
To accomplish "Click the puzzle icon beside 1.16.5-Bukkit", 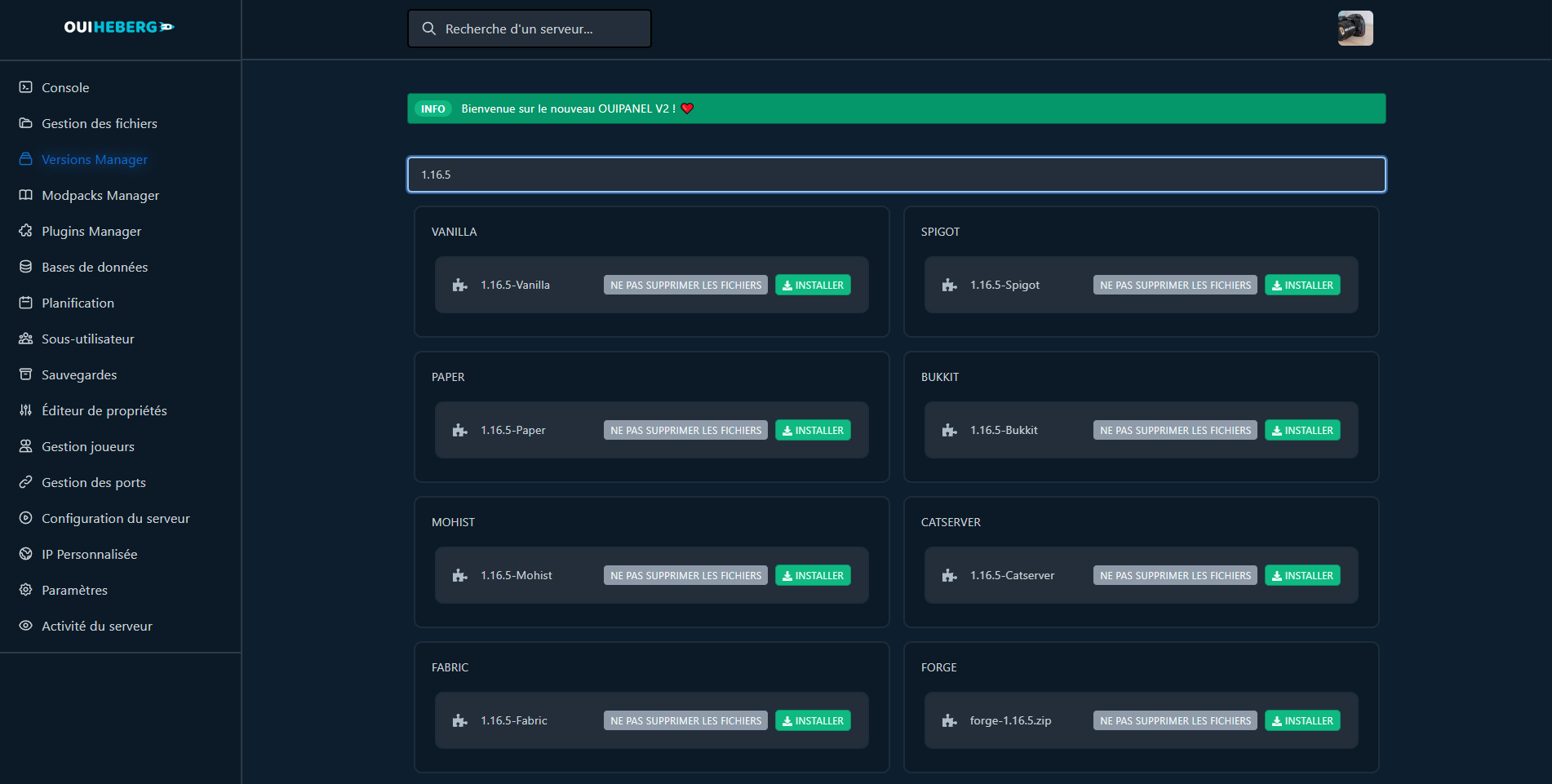I will pos(950,430).
